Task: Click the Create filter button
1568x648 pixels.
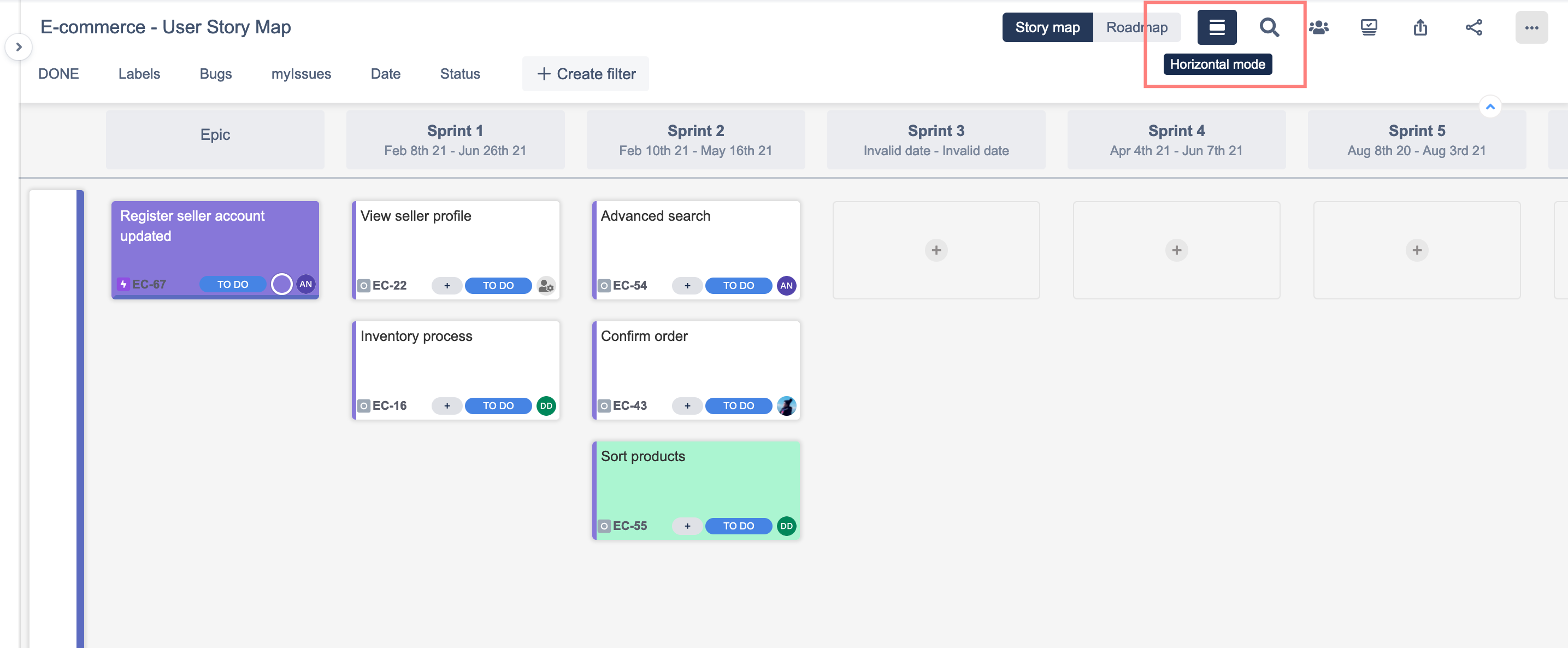Action: point(585,74)
